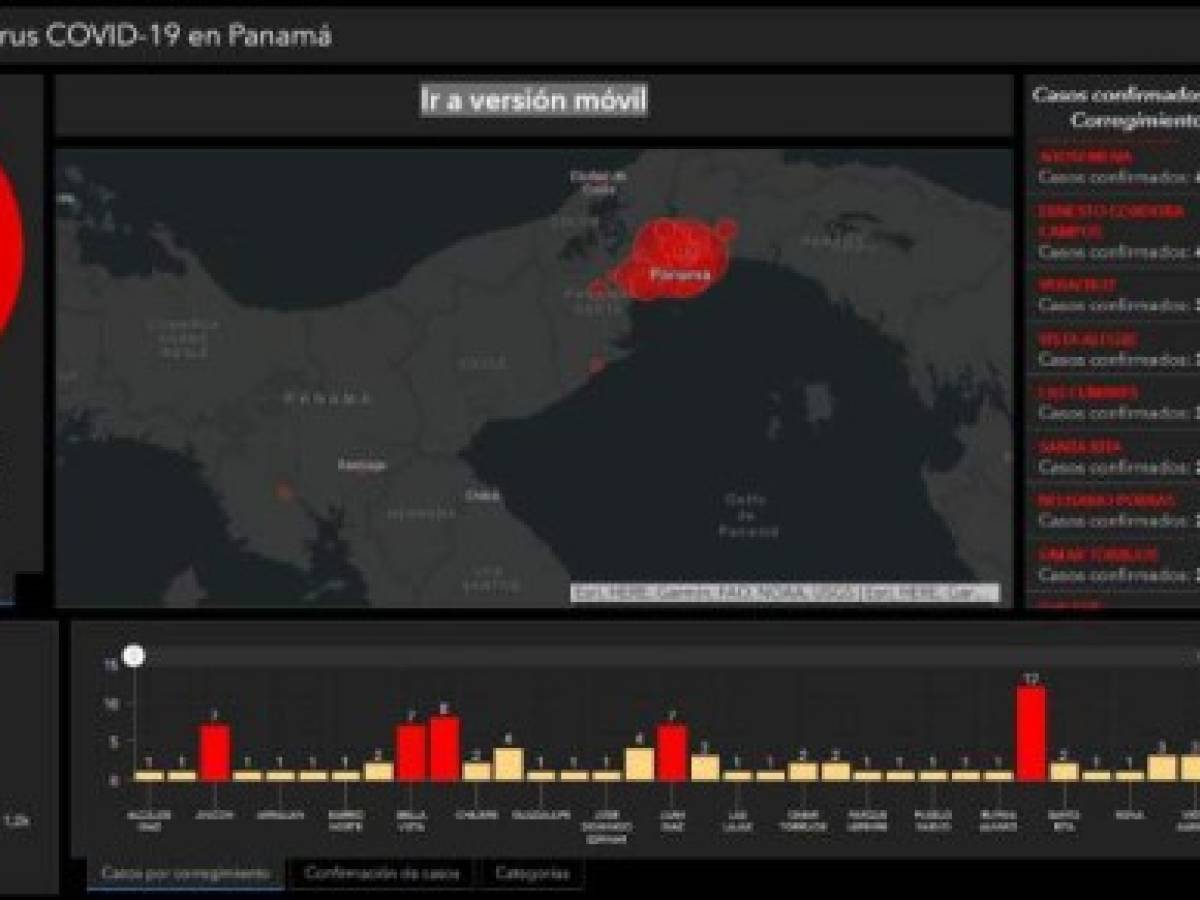Click the 'Parque Lefevre' chart axis label

pyautogui.click(x=867, y=820)
